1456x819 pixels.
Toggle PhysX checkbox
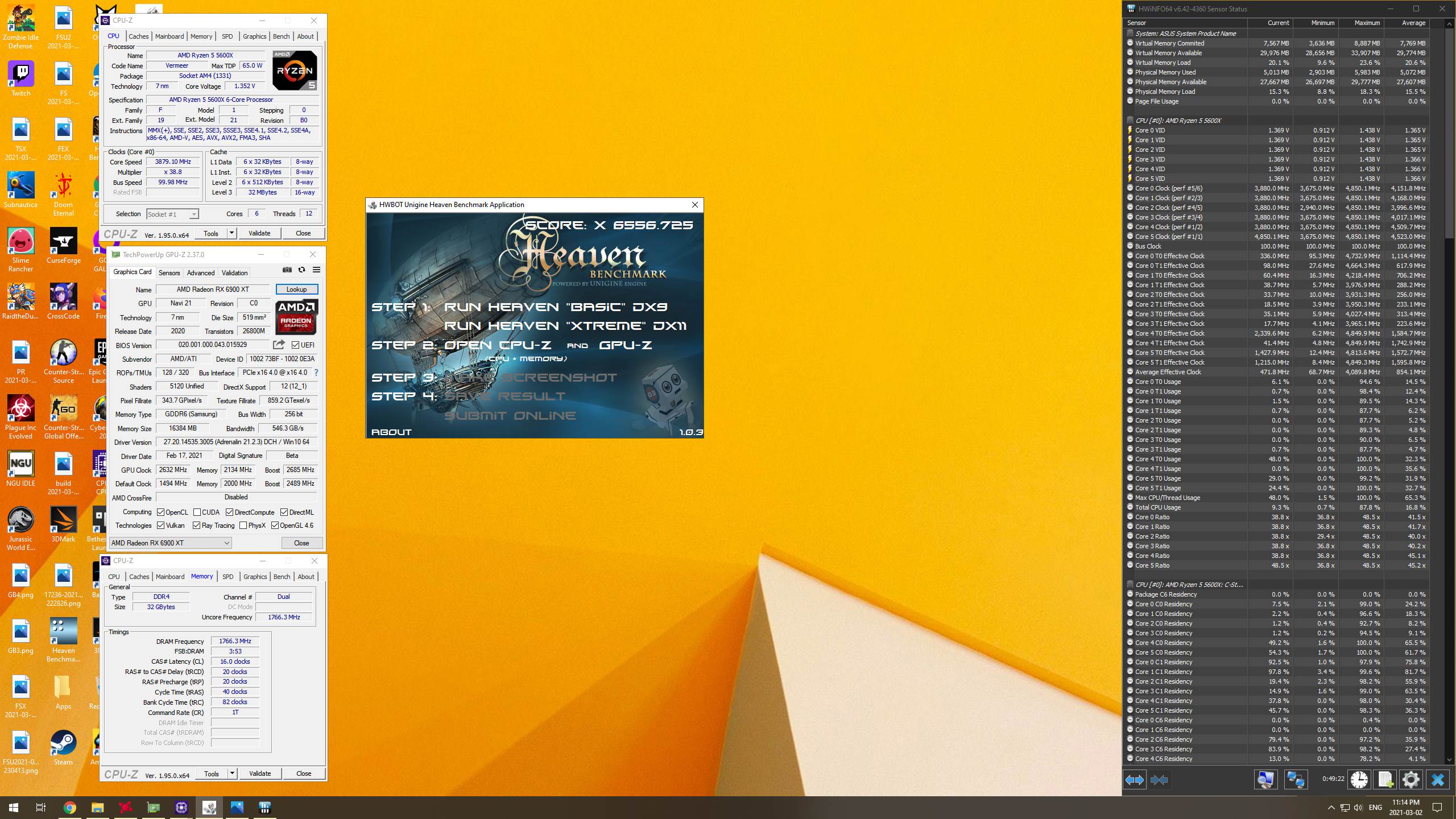click(x=243, y=526)
